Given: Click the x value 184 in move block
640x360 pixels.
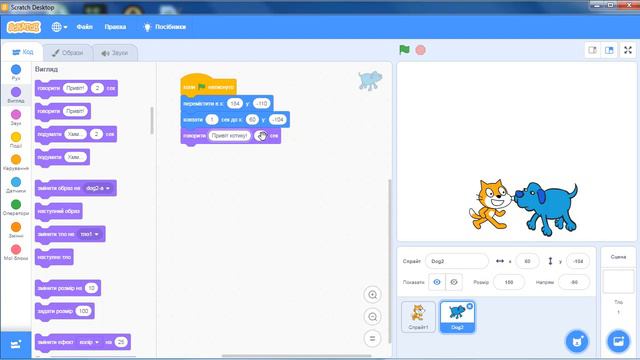Looking at the screenshot, I should tap(235, 104).
